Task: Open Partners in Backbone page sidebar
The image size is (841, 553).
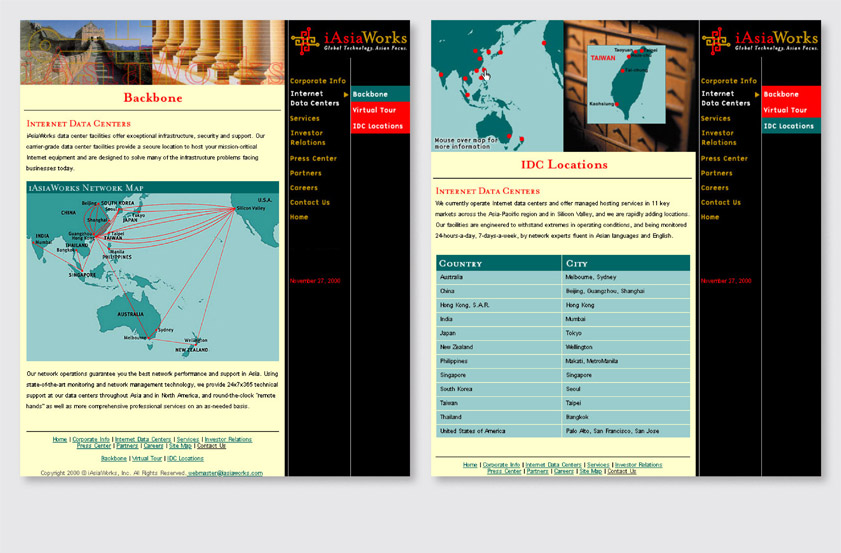Action: [306, 173]
